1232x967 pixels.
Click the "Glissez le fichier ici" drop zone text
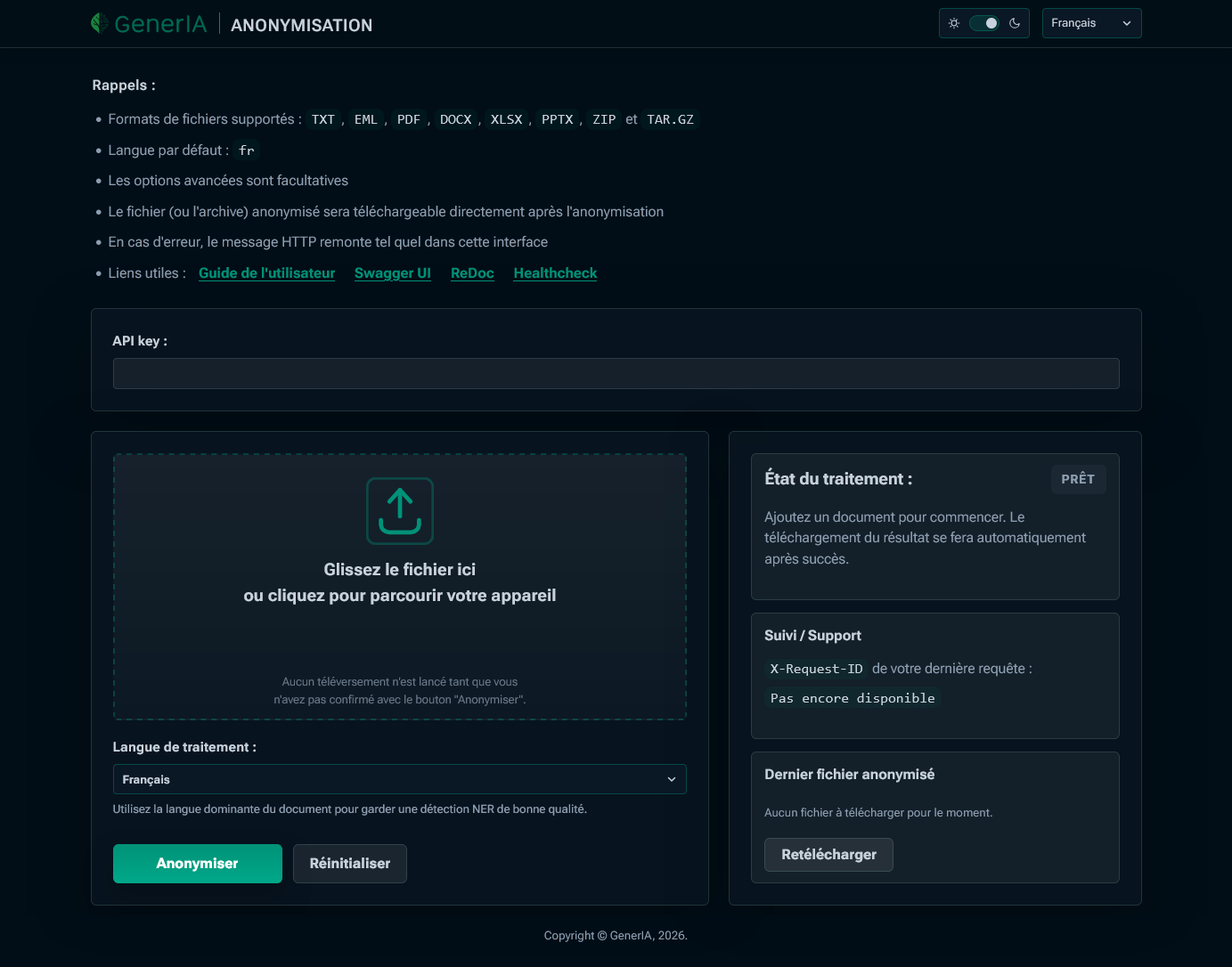[x=400, y=570]
